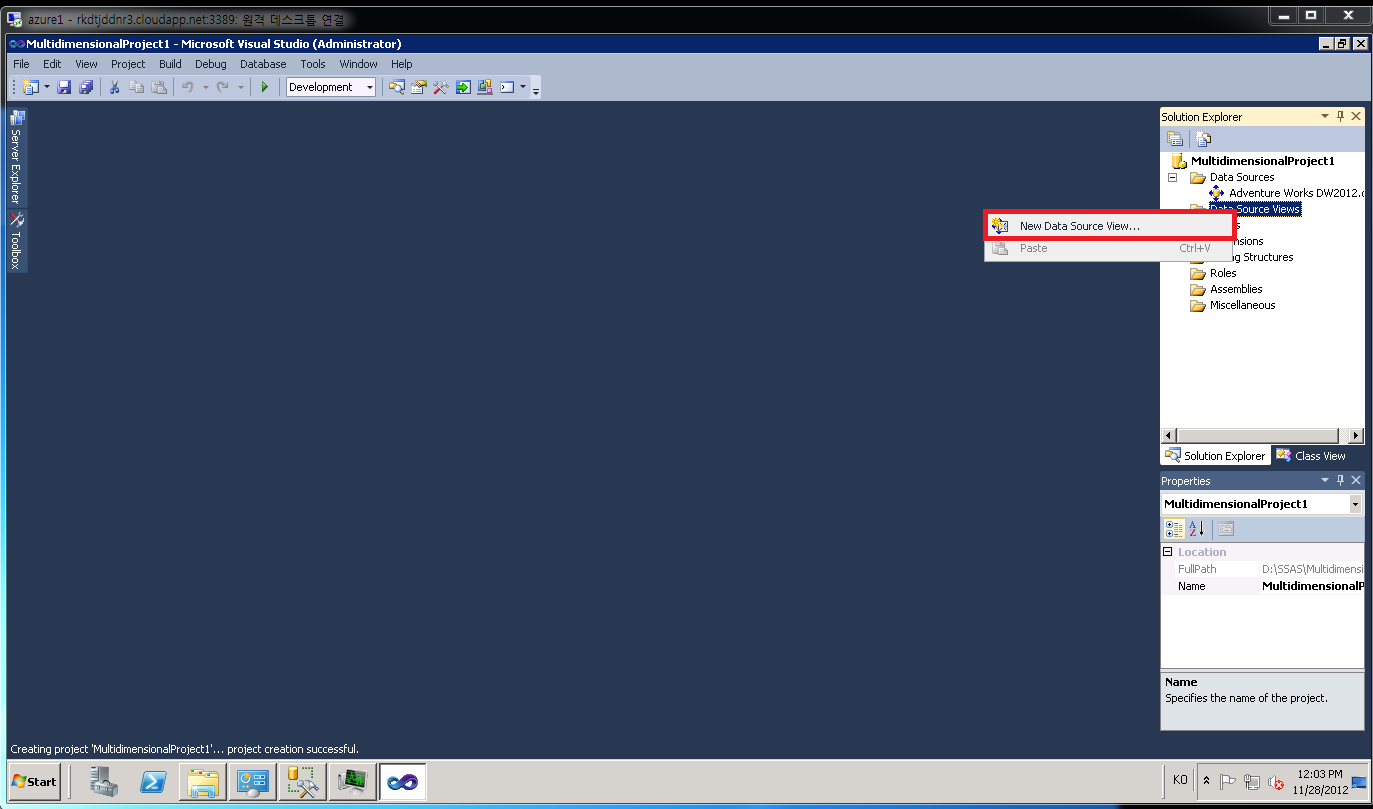This screenshot has width=1373, height=809.
Task: Close the Solution Explorer panel
Action: (1356, 116)
